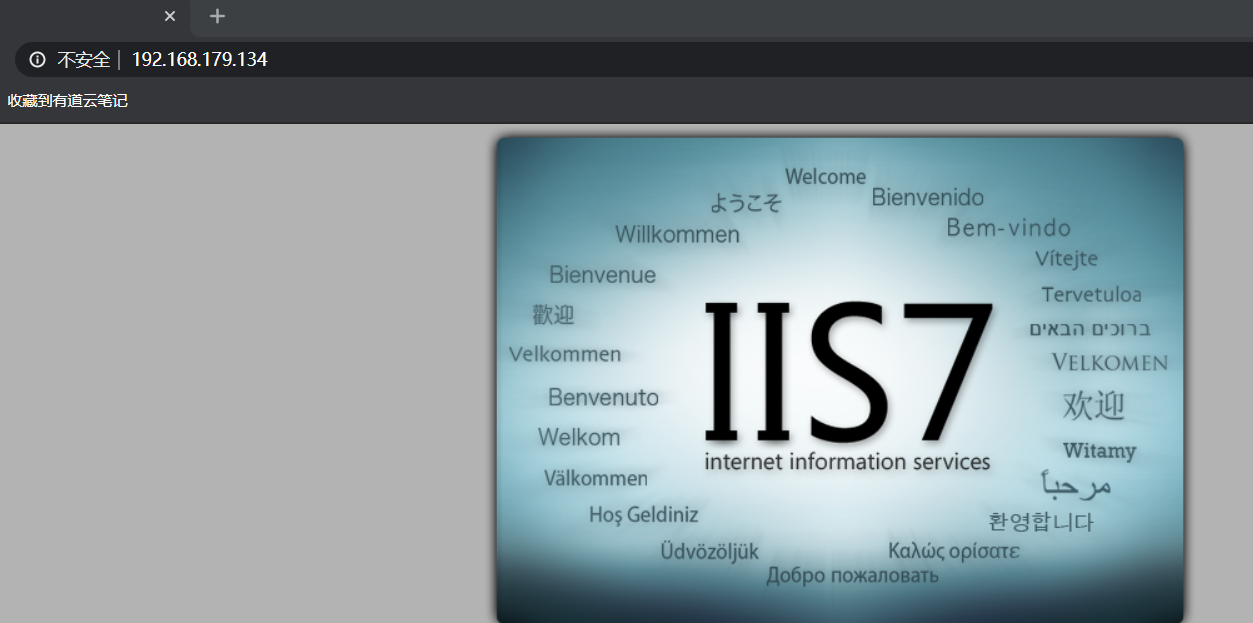Image resolution: width=1253 pixels, height=623 pixels.
Task: Open the 收藏到有道云笔记 bookmark
Action: point(68,101)
